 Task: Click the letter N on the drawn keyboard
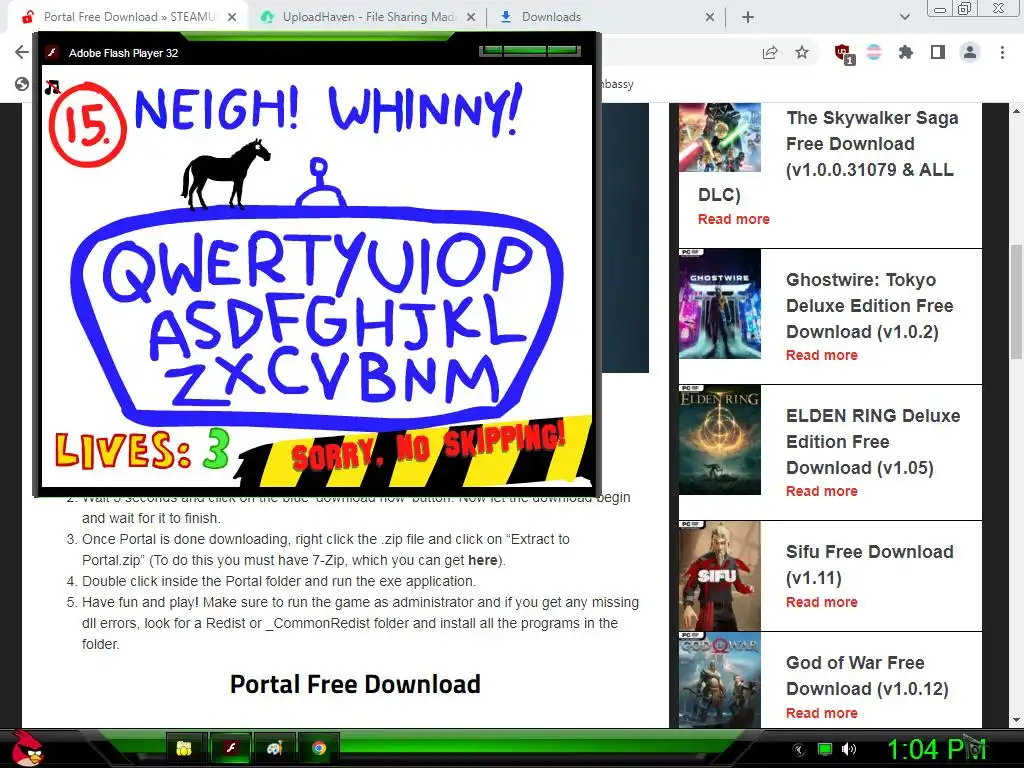point(421,379)
